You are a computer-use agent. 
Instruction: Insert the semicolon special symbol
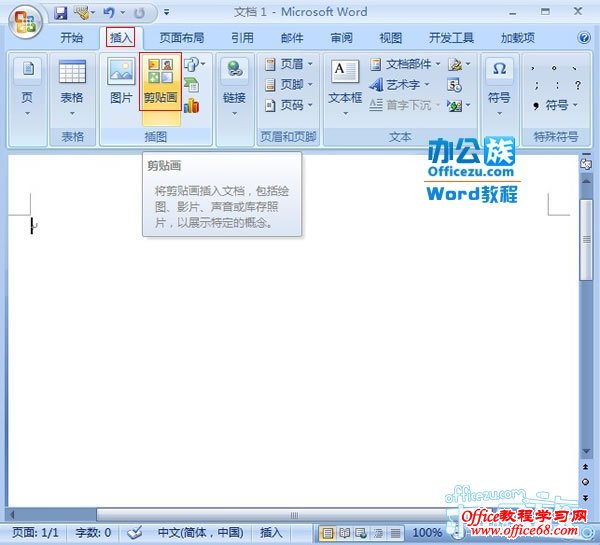pyautogui.click(x=536, y=85)
